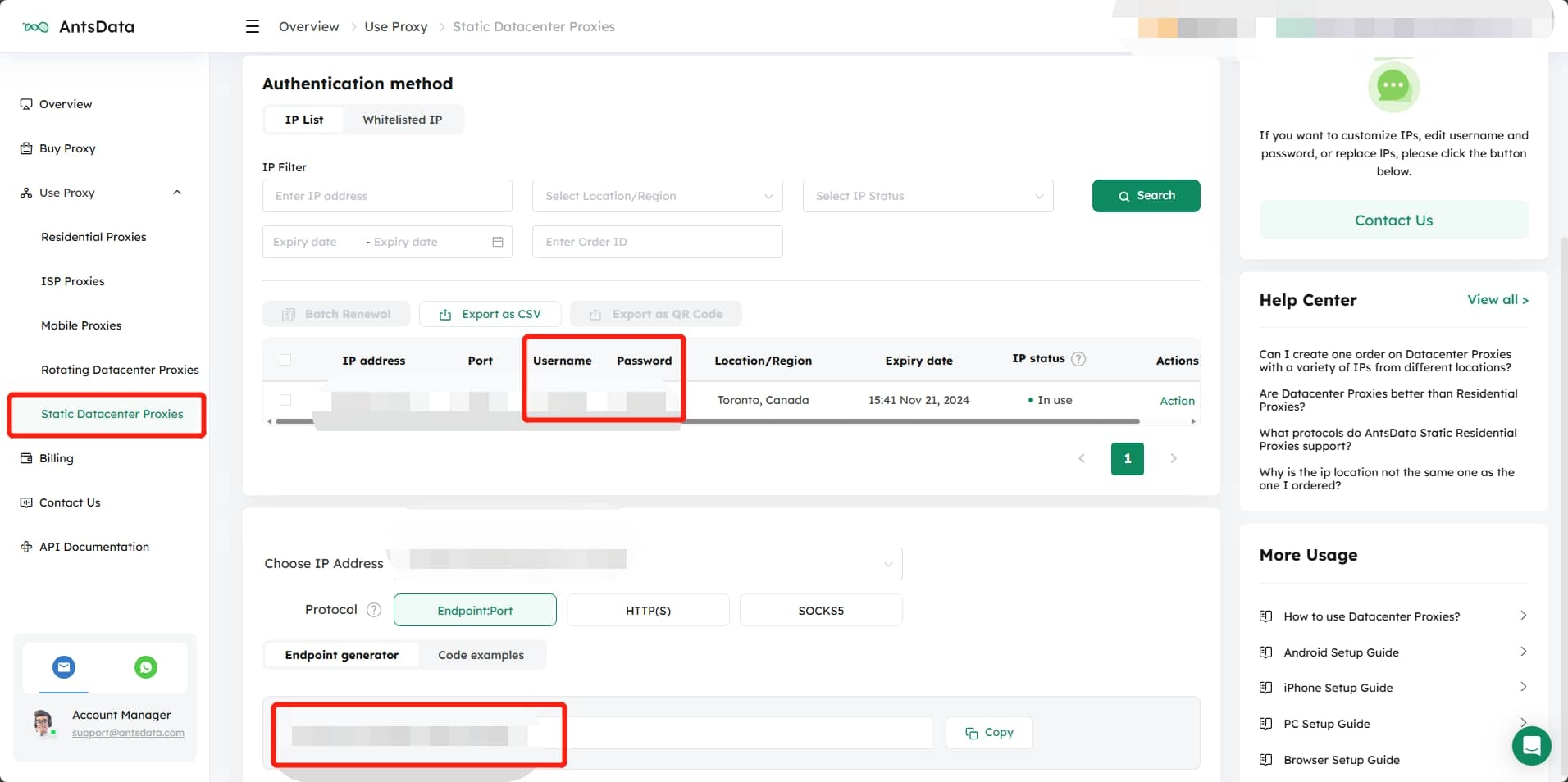The height and width of the screenshot is (782, 1568).
Task: Focus the Enter IP address field
Action: click(387, 196)
